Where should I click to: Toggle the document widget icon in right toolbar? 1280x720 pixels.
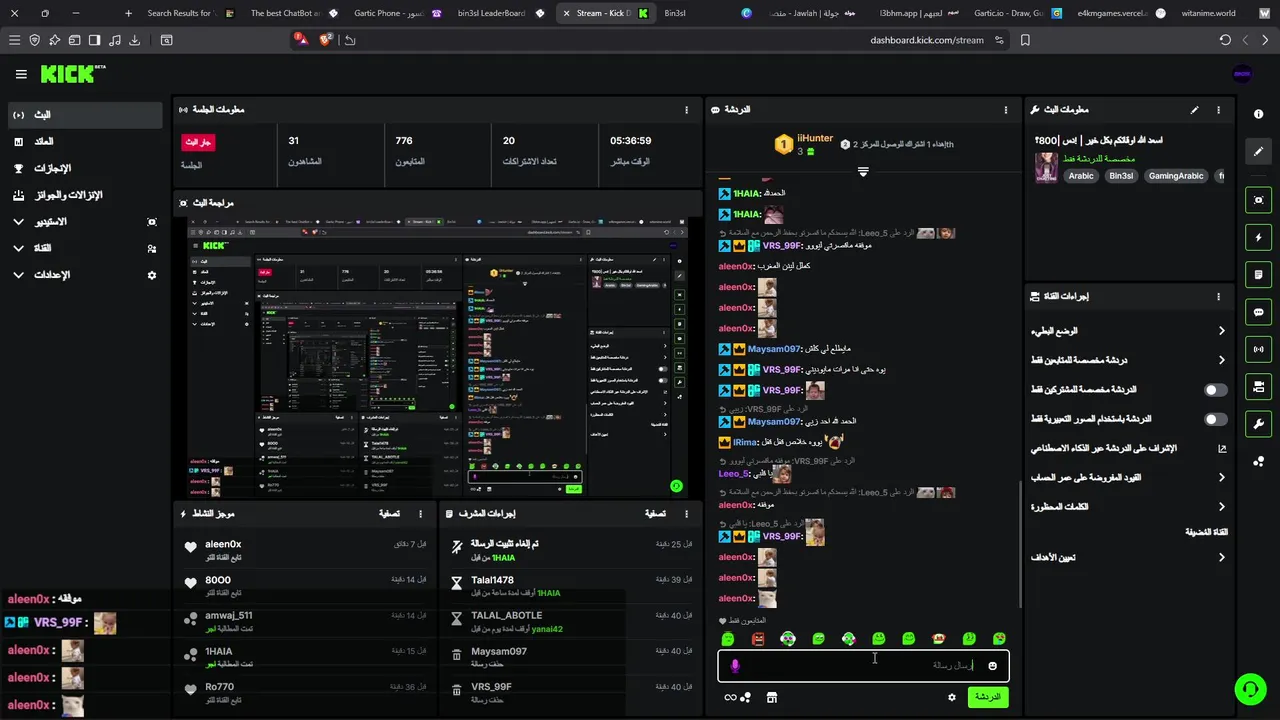[1258, 275]
